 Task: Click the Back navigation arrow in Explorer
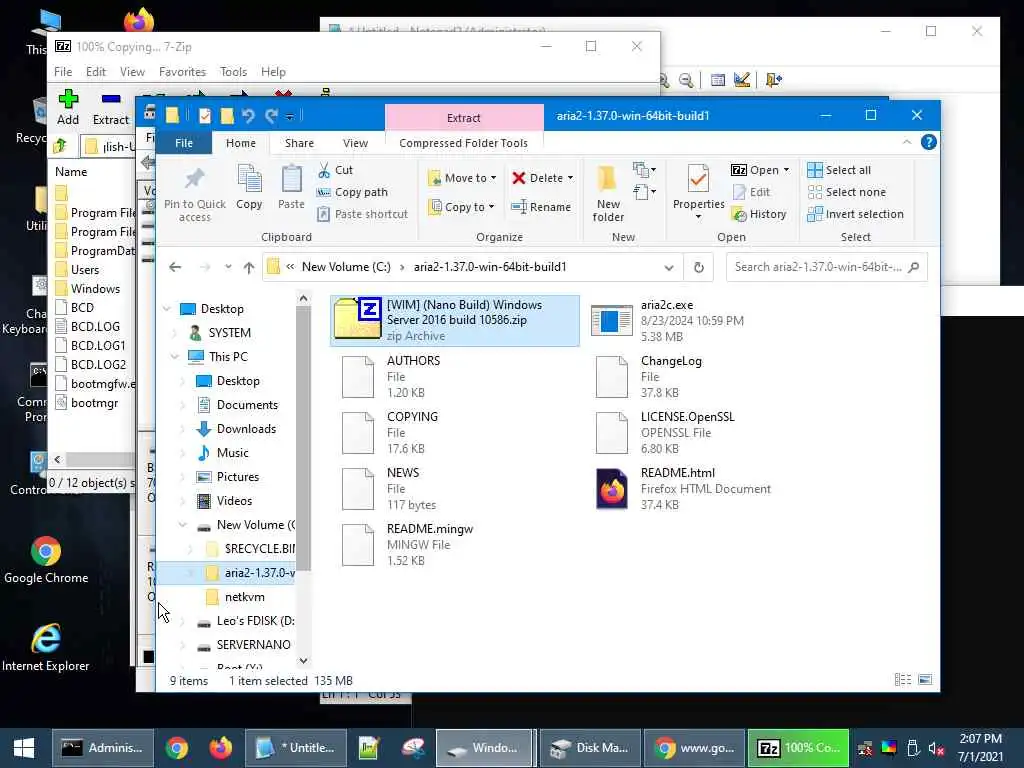175,267
